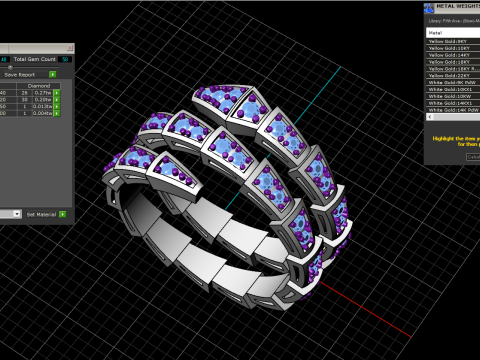Click green arrow on the 0.004tw diamond row
Image resolution: width=480 pixels, height=360 pixels.
point(57,113)
